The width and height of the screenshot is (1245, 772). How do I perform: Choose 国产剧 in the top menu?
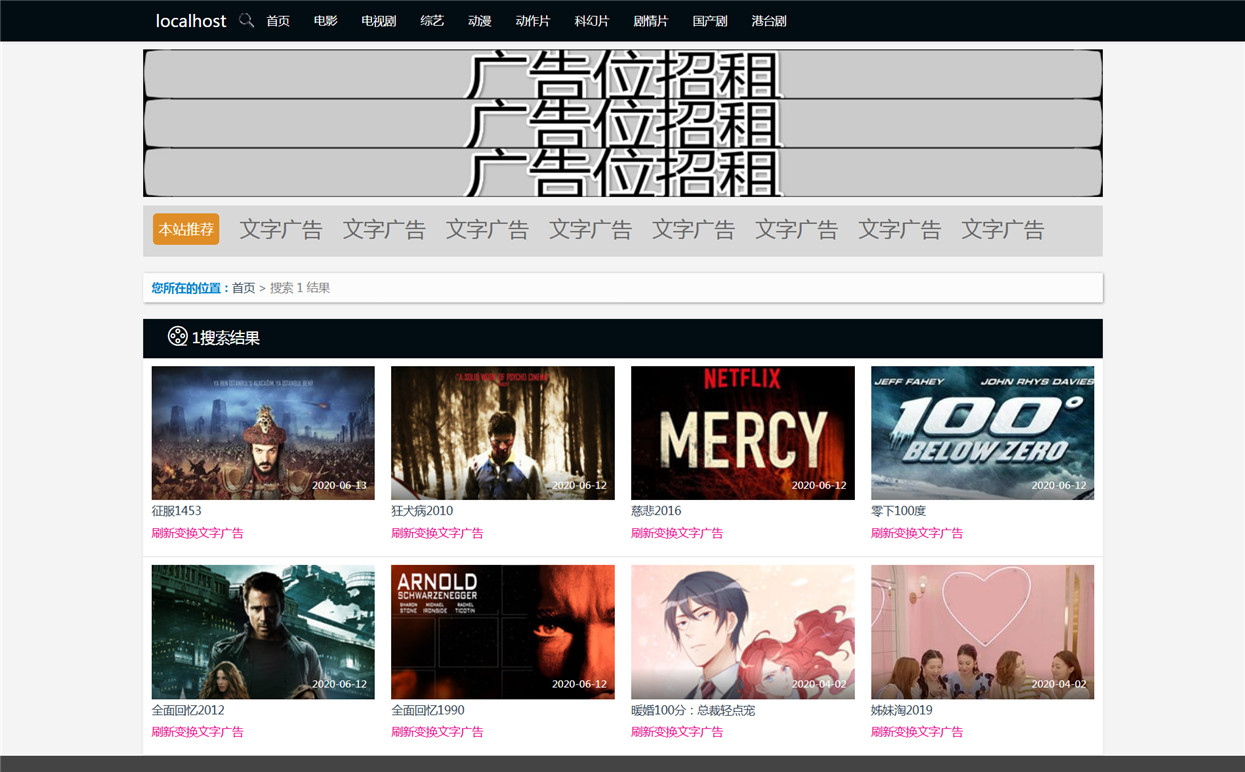click(x=710, y=20)
